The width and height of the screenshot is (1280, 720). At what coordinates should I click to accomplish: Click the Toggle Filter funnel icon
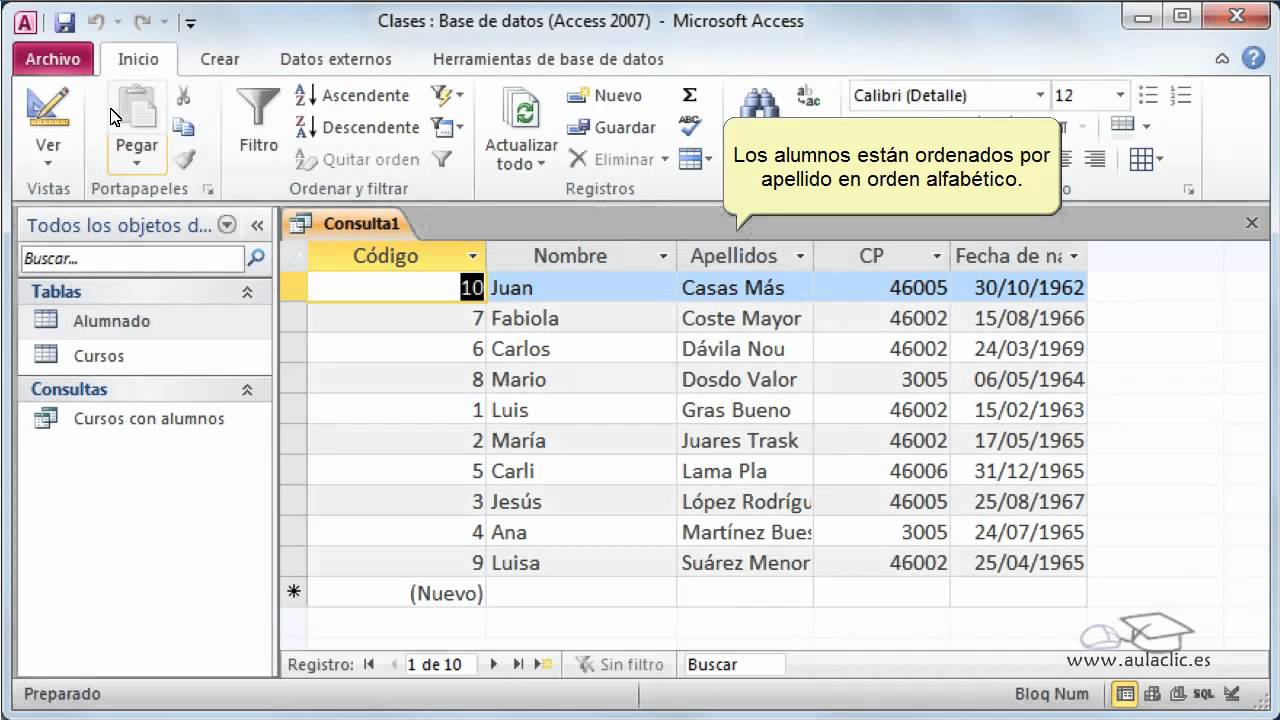442,159
